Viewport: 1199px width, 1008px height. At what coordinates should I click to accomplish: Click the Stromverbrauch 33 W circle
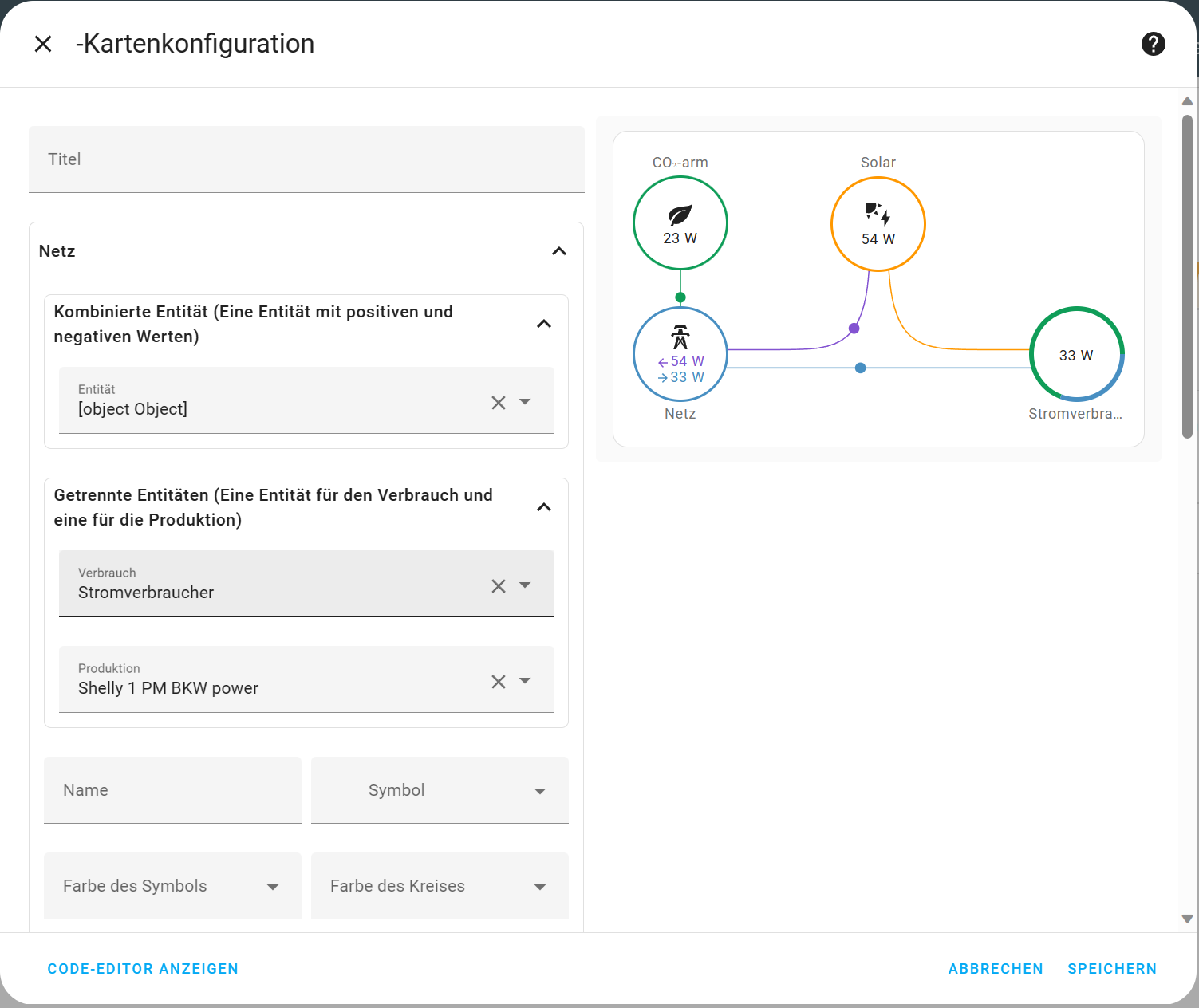(x=1076, y=355)
